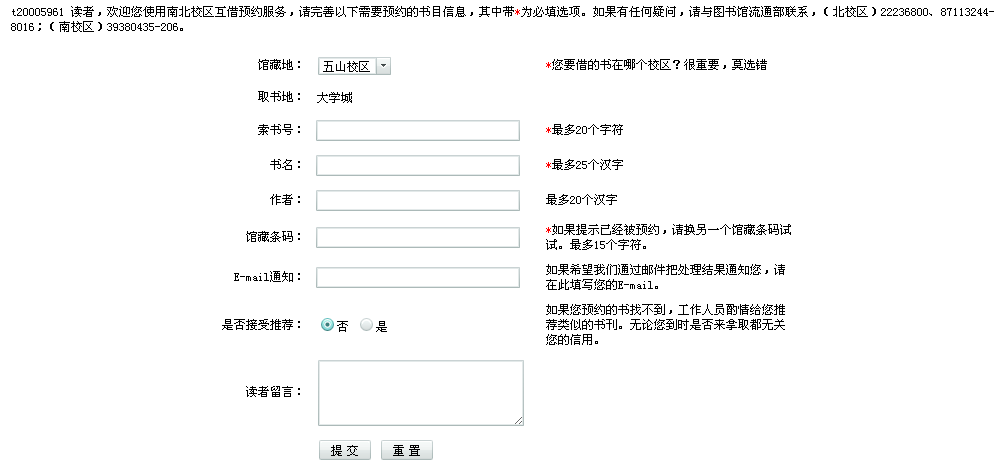Click the 大学城 pickup location text
994x463 pixels.
335,98
